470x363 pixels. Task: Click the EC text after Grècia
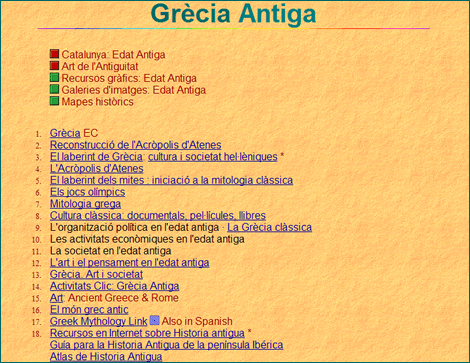tap(91, 133)
